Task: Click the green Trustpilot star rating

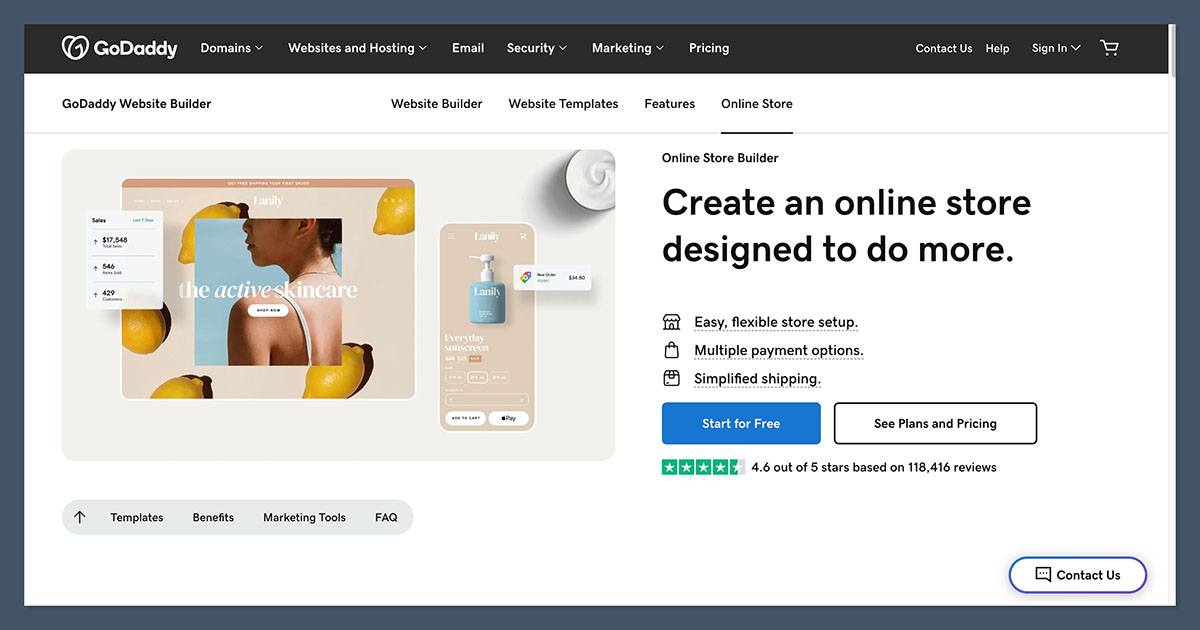Action: point(703,467)
